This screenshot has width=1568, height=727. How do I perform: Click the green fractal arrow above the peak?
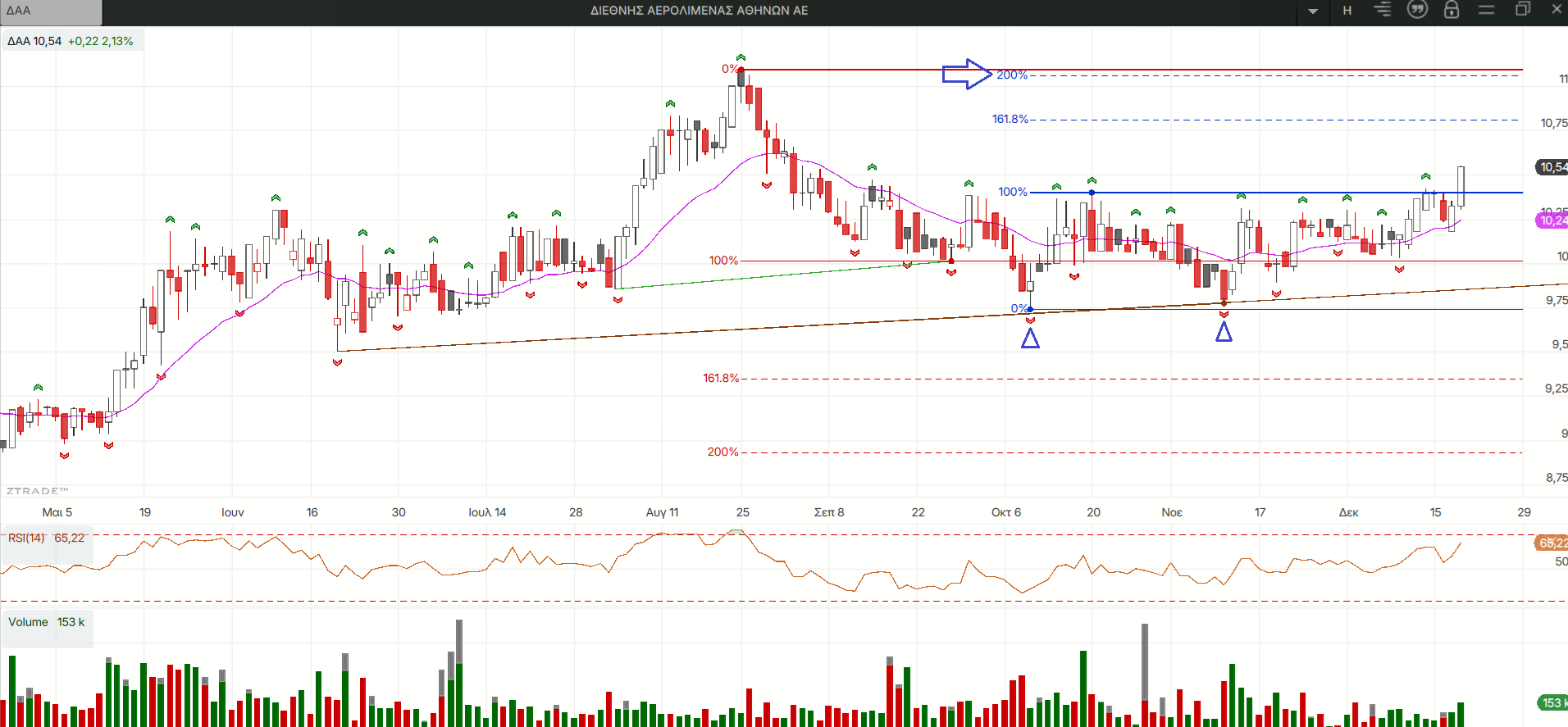pos(741,57)
